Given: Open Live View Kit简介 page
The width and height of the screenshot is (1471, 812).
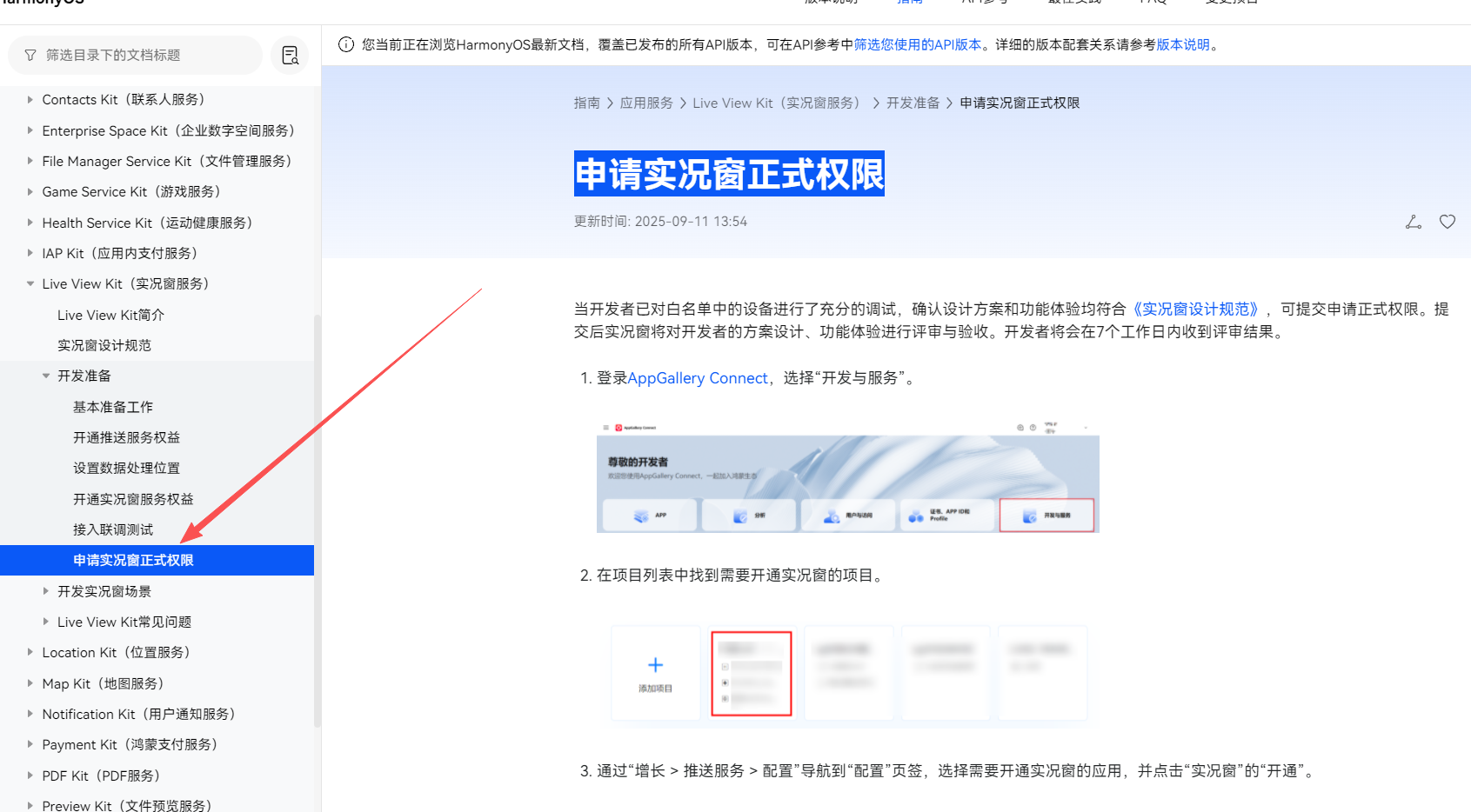Looking at the screenshot, I should (x=110, y=315).
